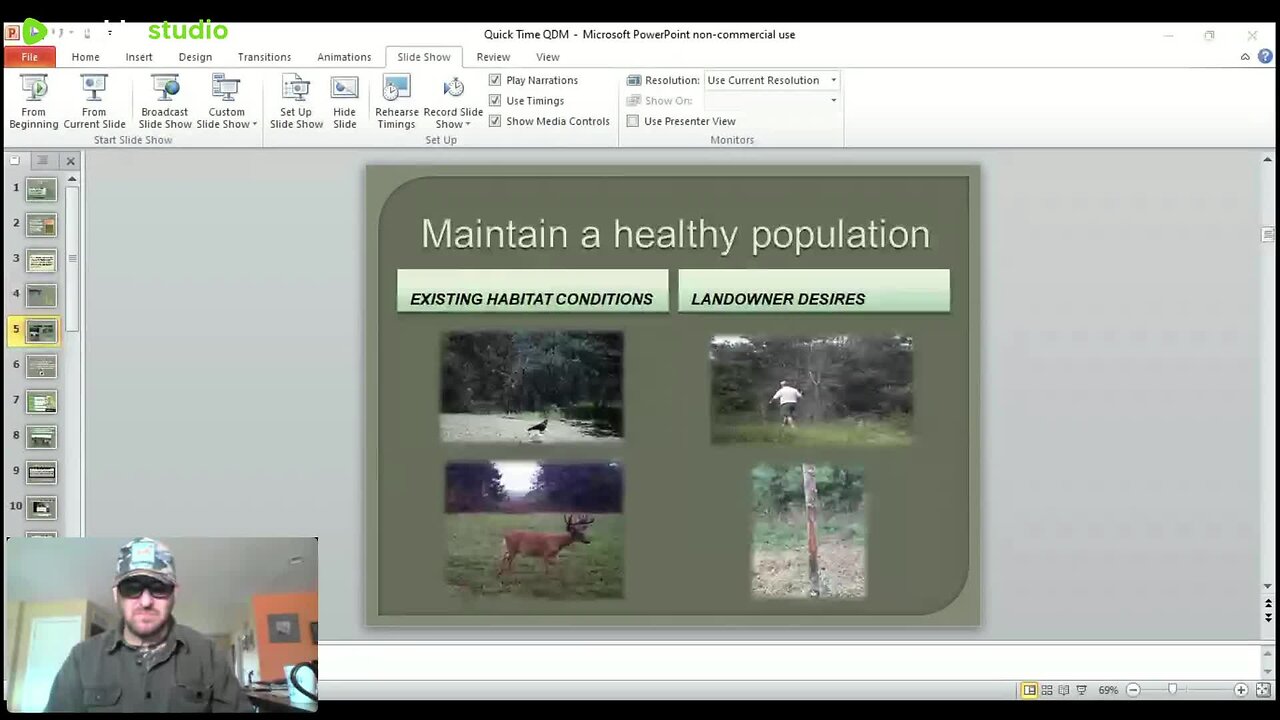Start Slide Show from status bar icon
1280x720 pixels.
(x=1081, y=690)
